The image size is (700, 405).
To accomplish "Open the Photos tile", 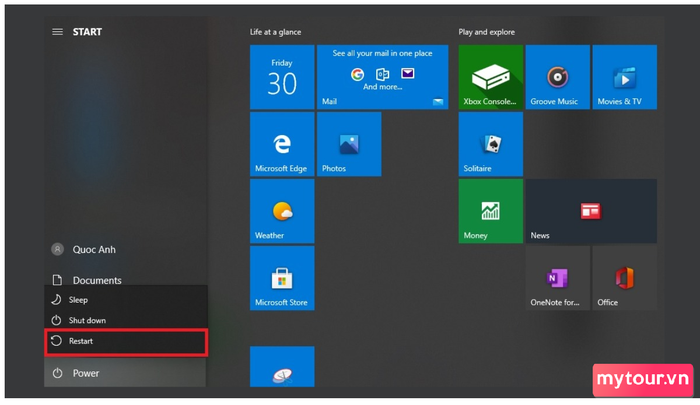I will [x=349, y=144].
